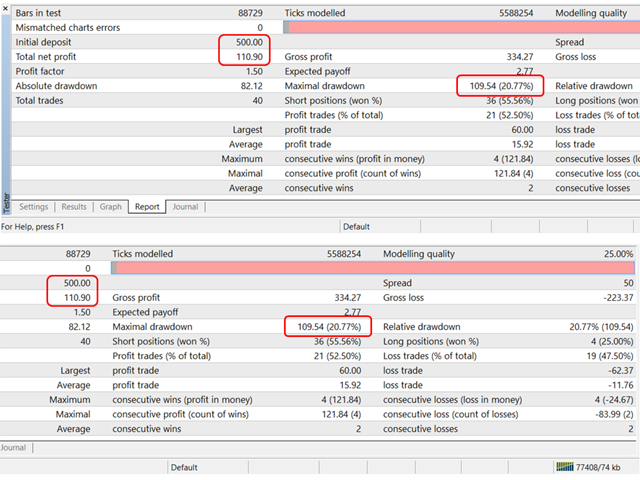Click 'Relative drawdown' label in lower report
The height and width of the screenshot is (480, 640).
pyautogui.click(x=421, y=327)
